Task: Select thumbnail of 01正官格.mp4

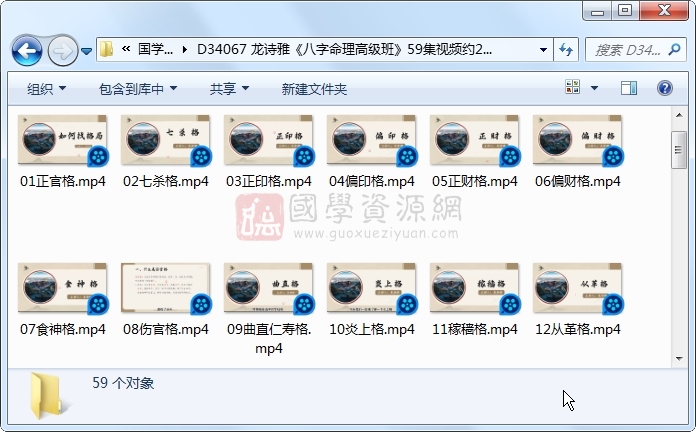Action: pos(63,141)
